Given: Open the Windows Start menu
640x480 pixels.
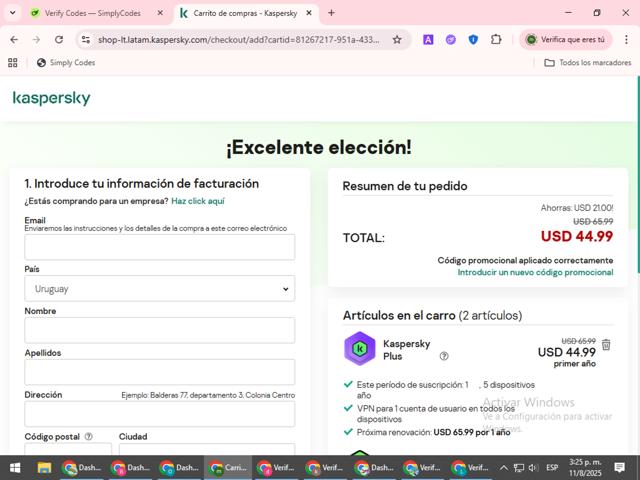Looking at the screenshot, I should [x=15, y=468].
